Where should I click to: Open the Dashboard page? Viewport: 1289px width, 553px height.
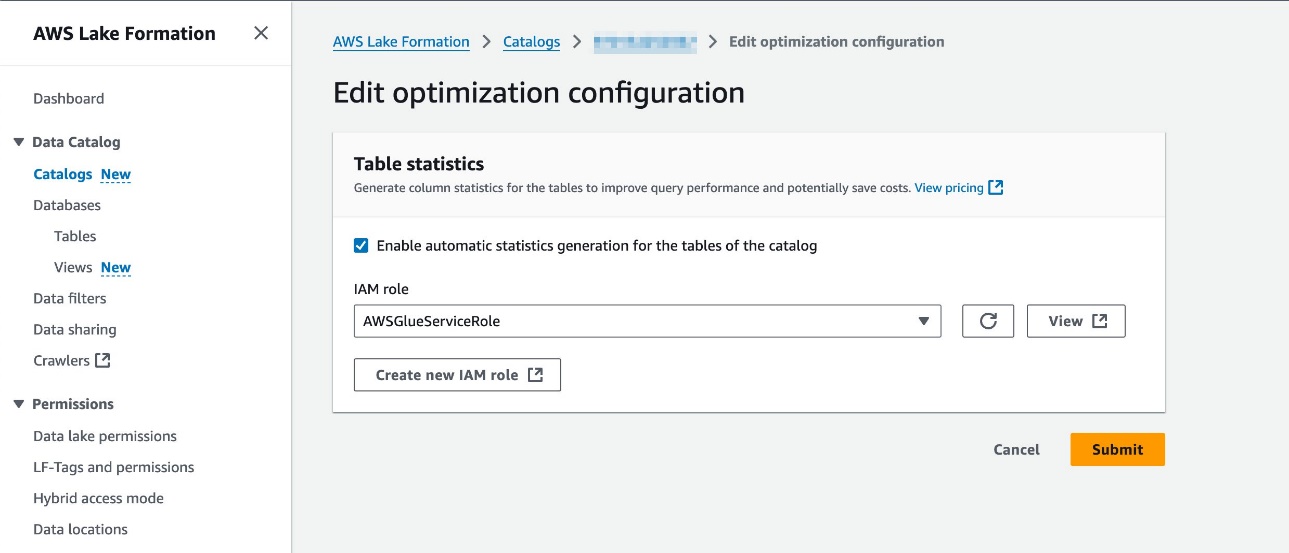(x=68, y=98)
